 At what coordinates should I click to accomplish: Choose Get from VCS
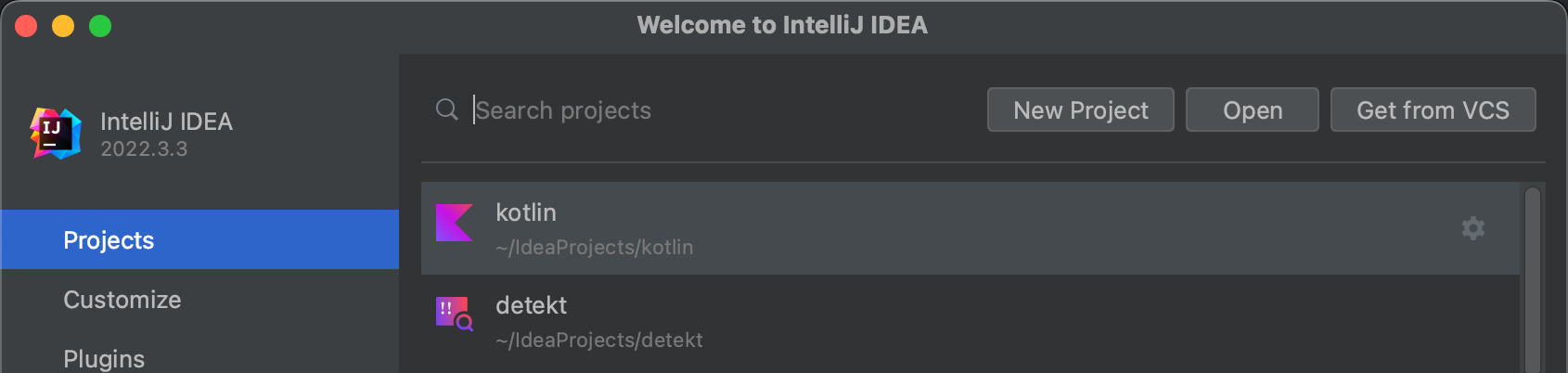[1433, 110]
